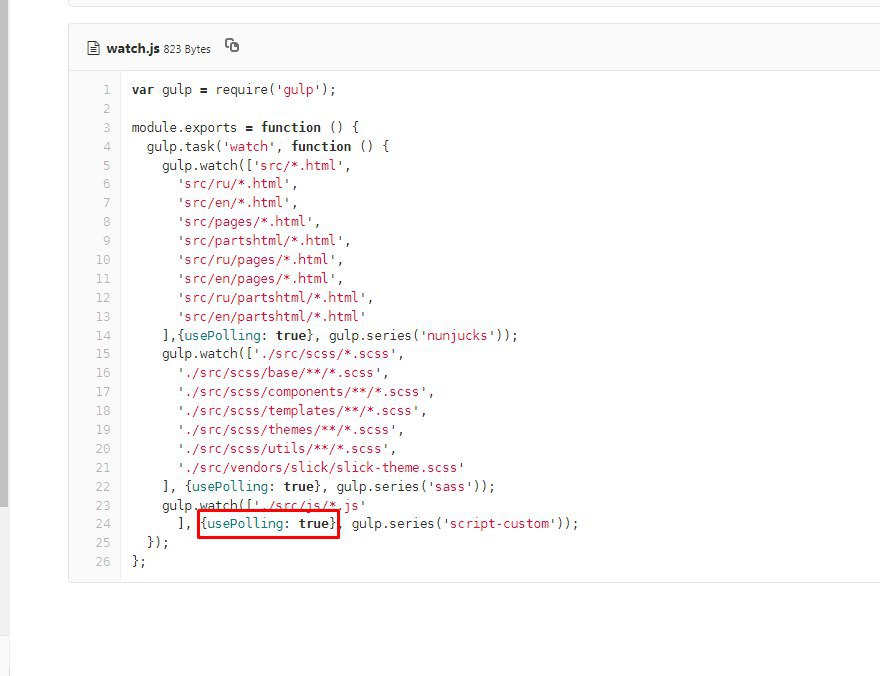Click line number 4
Screen dimensions: 880x676
click(x=107, y=146)
